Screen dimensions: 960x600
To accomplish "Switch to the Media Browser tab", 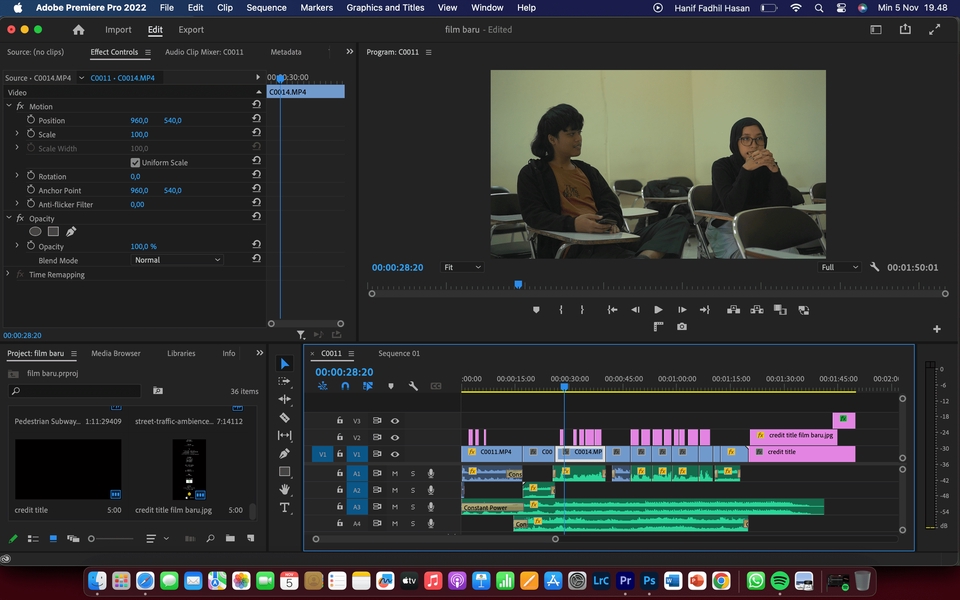I will coord(116,353).
